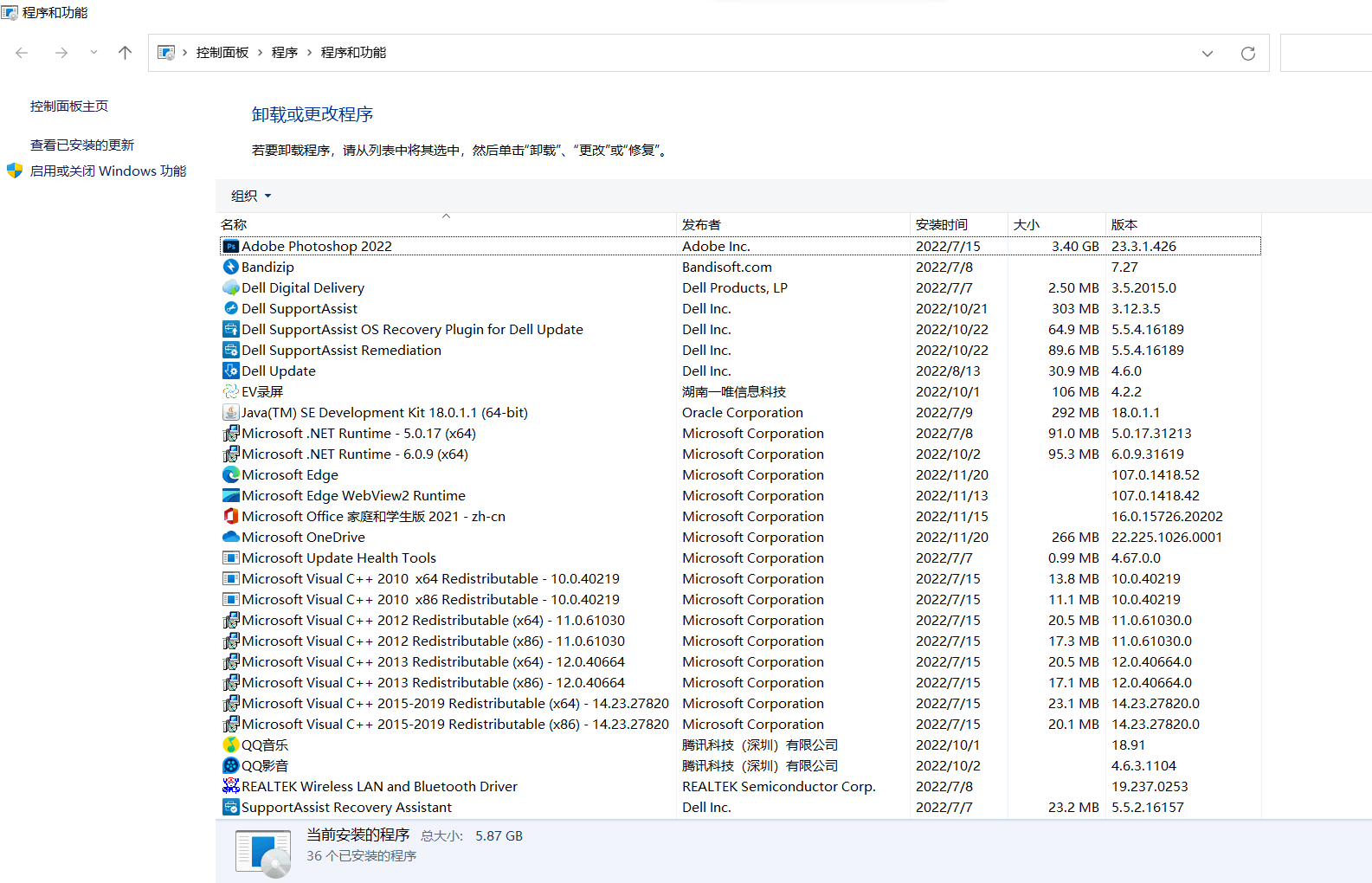This screenshot has width=1372, height=883.
Task: Click version 22.225.1026.0001 cell
Action: pyautogui.click(x=1167, y=538)
